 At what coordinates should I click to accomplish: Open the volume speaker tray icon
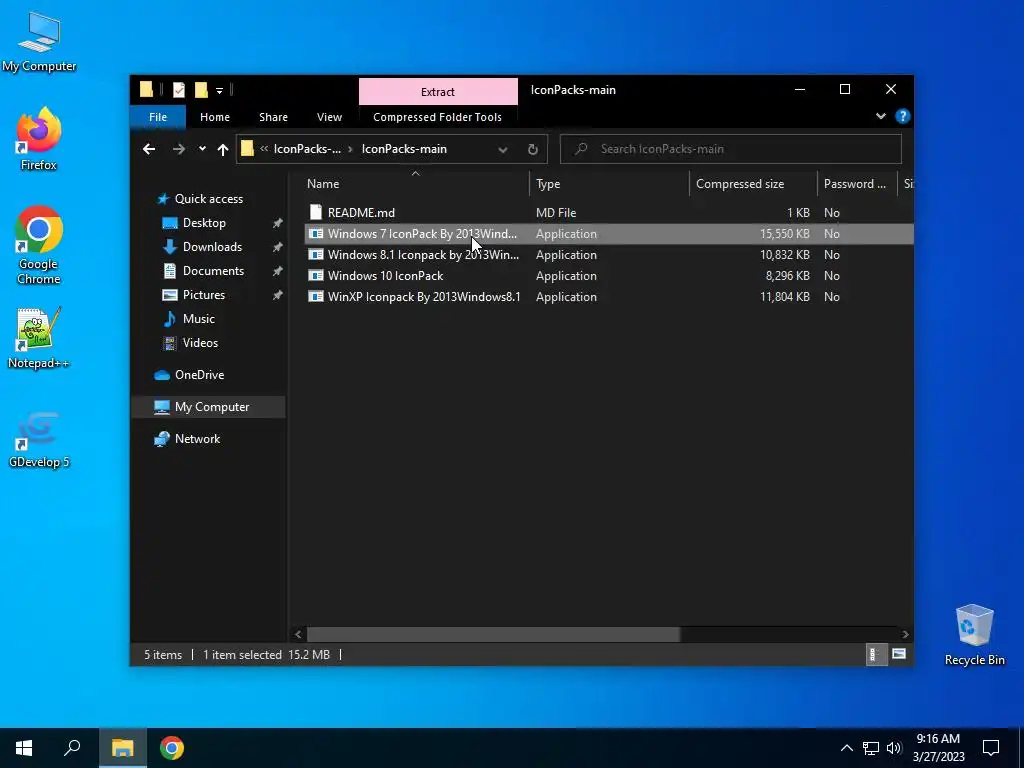click(x=894, y=748)
